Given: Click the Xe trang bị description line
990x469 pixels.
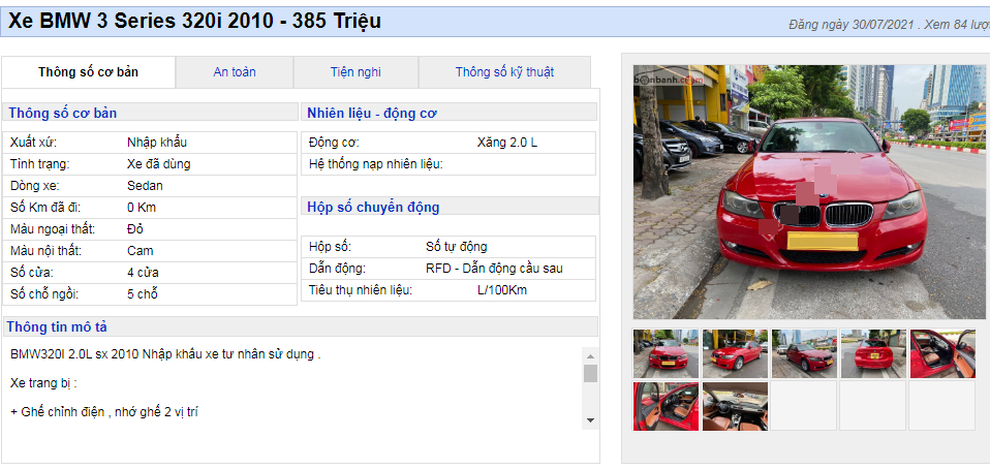Looking at the screenshot, I should point(44,383).
